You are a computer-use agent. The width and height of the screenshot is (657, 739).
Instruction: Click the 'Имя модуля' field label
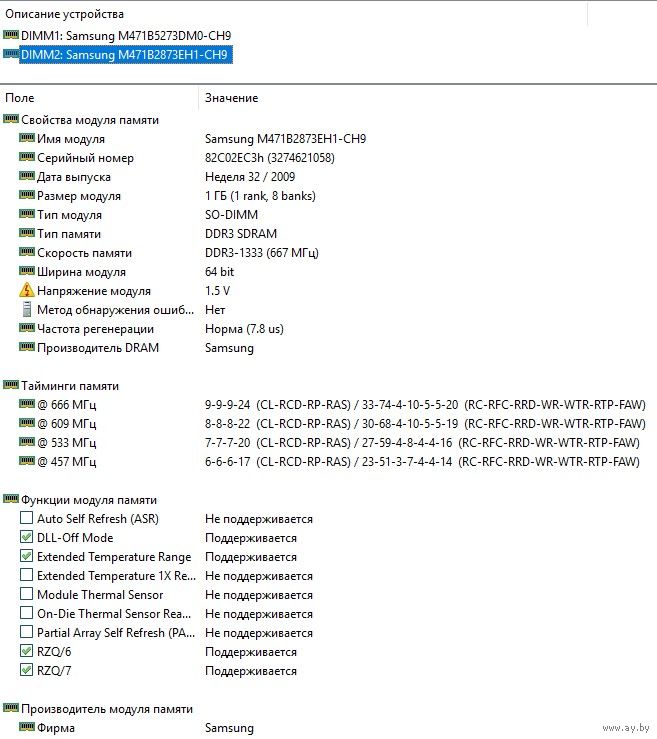(71, 139)
